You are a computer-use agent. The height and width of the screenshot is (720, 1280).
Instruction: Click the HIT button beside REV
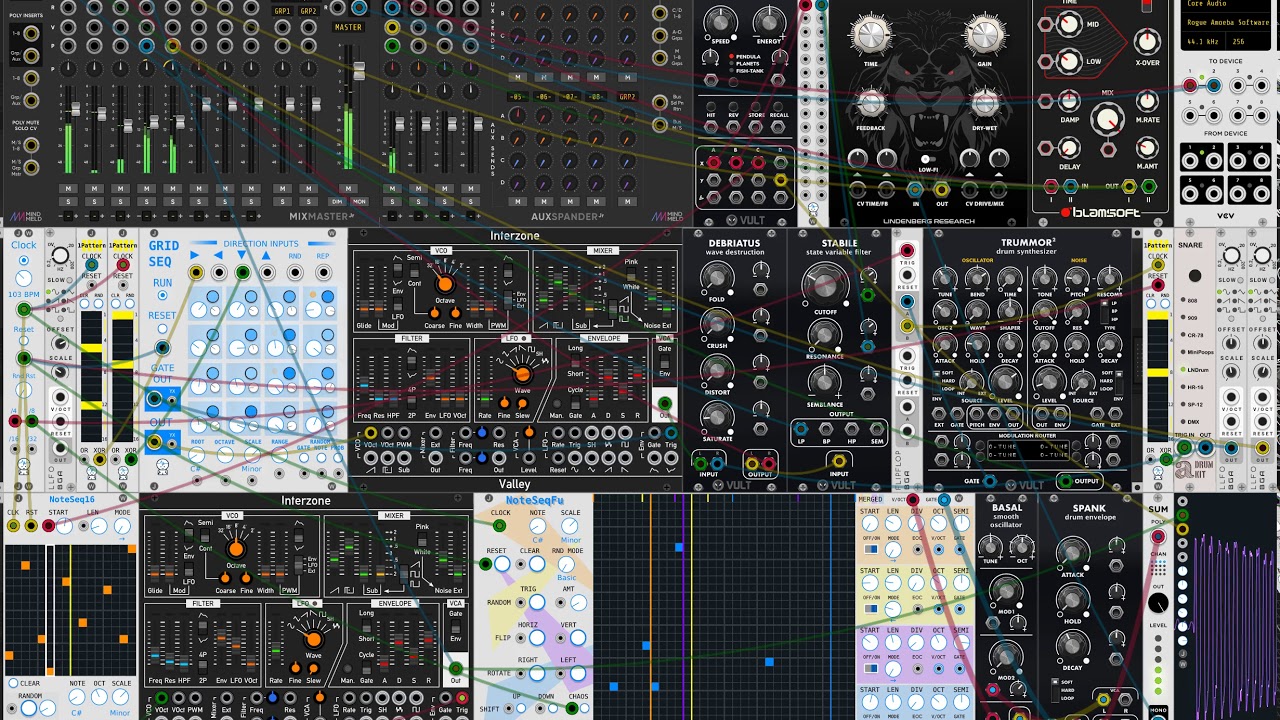coord(711,107)
